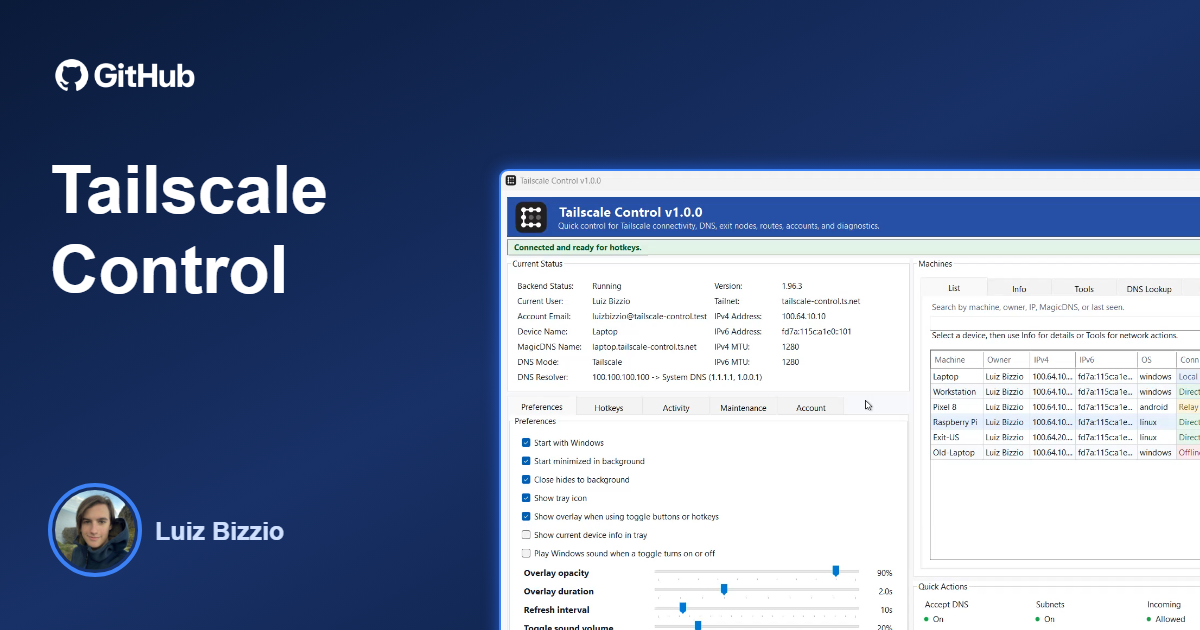Click the Version value 1.96.3
The image size is (1200, 630).
(794, 286)
